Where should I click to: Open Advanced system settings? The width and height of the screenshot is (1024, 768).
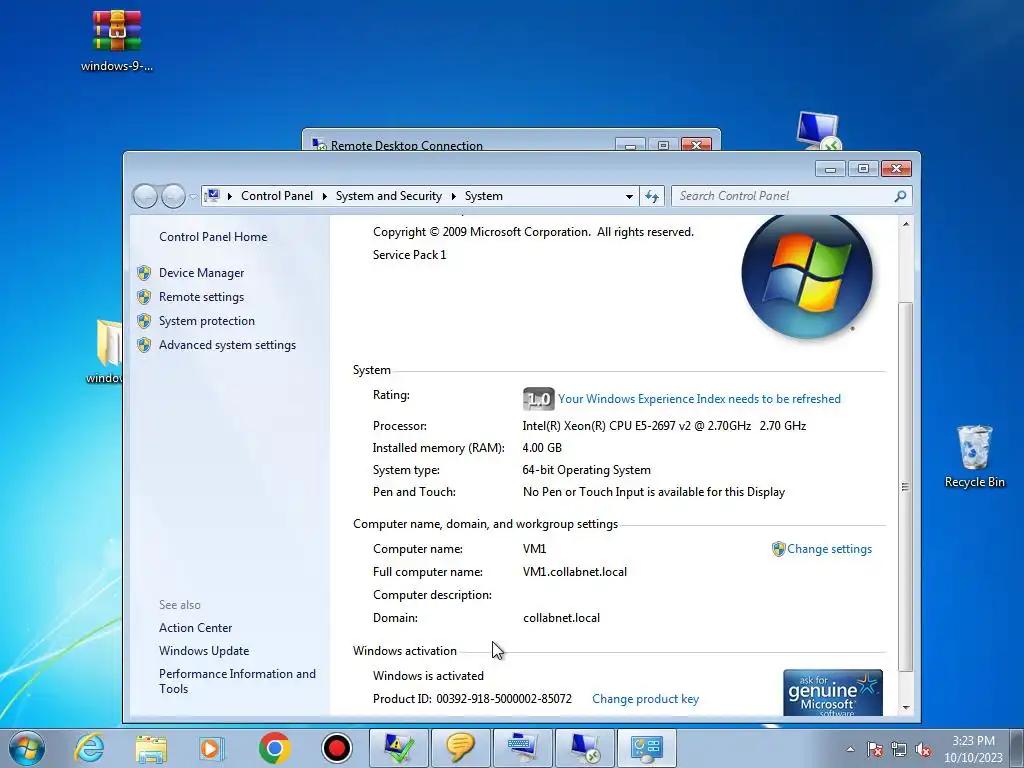pos(227,345)
